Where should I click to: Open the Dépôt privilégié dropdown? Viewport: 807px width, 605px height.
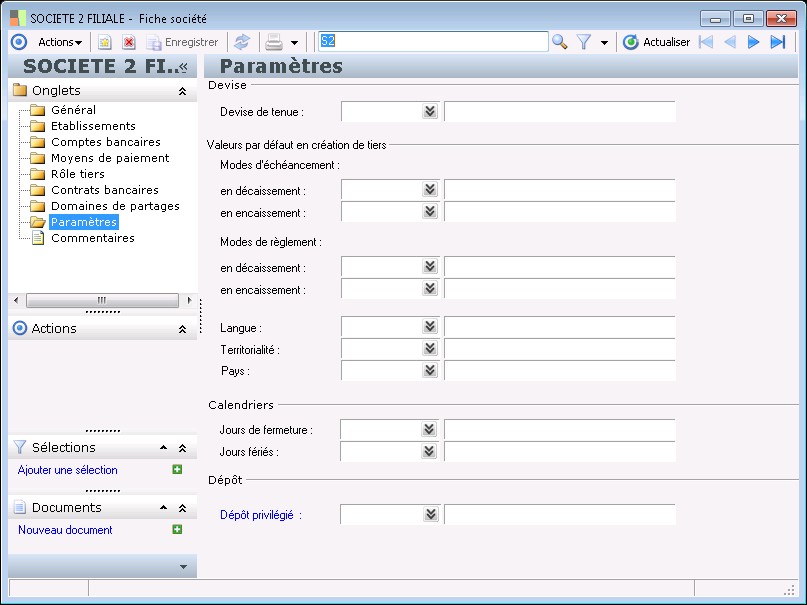431,514
